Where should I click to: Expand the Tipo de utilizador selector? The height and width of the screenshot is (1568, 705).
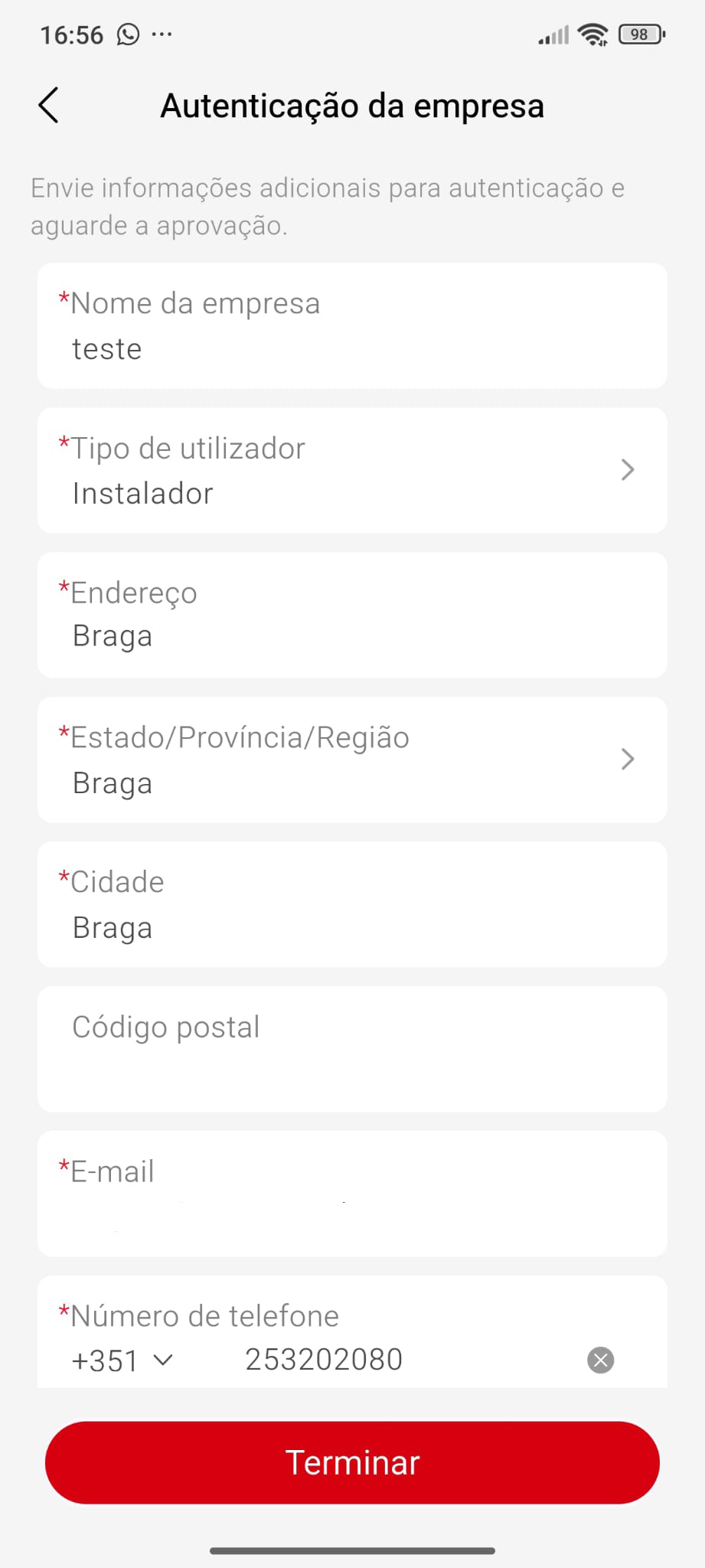[628, 470]
